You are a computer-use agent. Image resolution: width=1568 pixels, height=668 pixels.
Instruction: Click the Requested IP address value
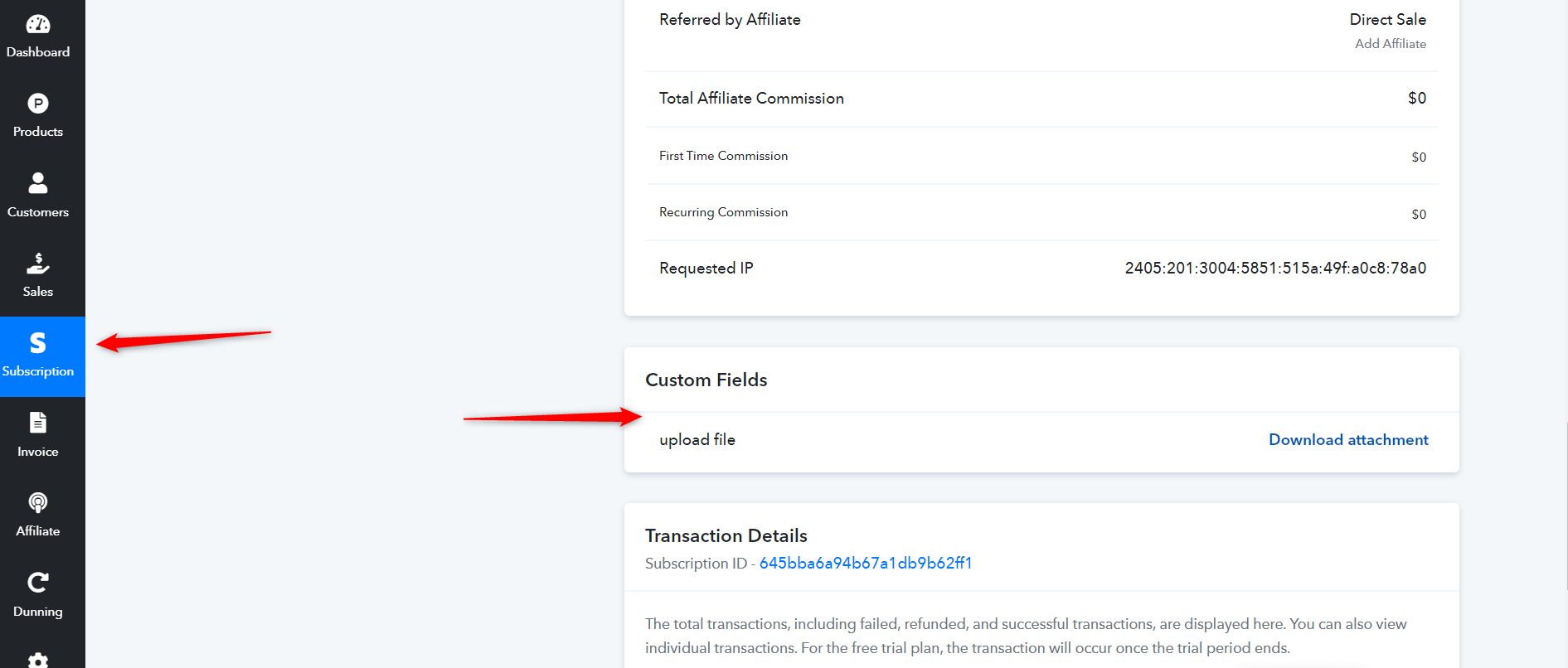[1275, 269]
